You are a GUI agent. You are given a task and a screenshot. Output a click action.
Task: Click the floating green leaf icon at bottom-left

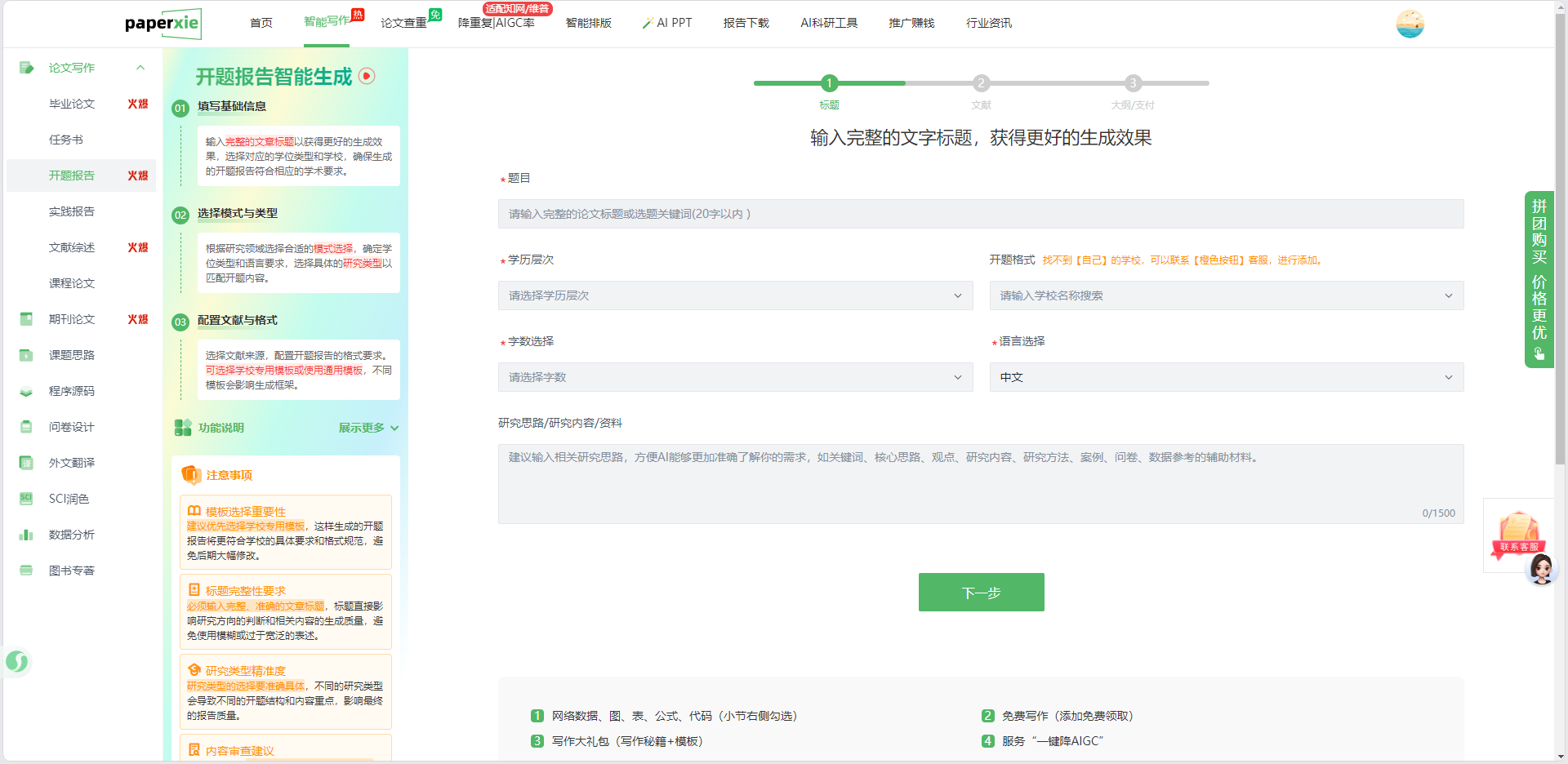pos(17,661)
